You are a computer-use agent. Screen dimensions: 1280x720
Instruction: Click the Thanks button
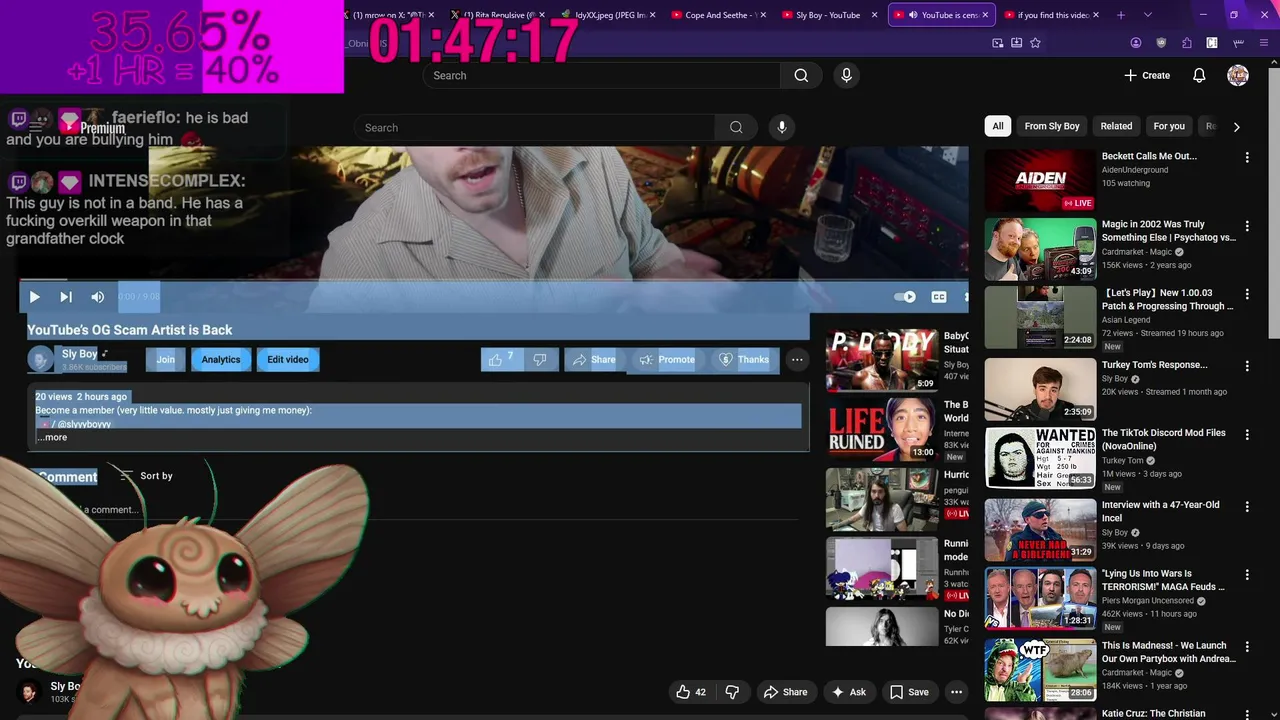(x=744, y=360)
